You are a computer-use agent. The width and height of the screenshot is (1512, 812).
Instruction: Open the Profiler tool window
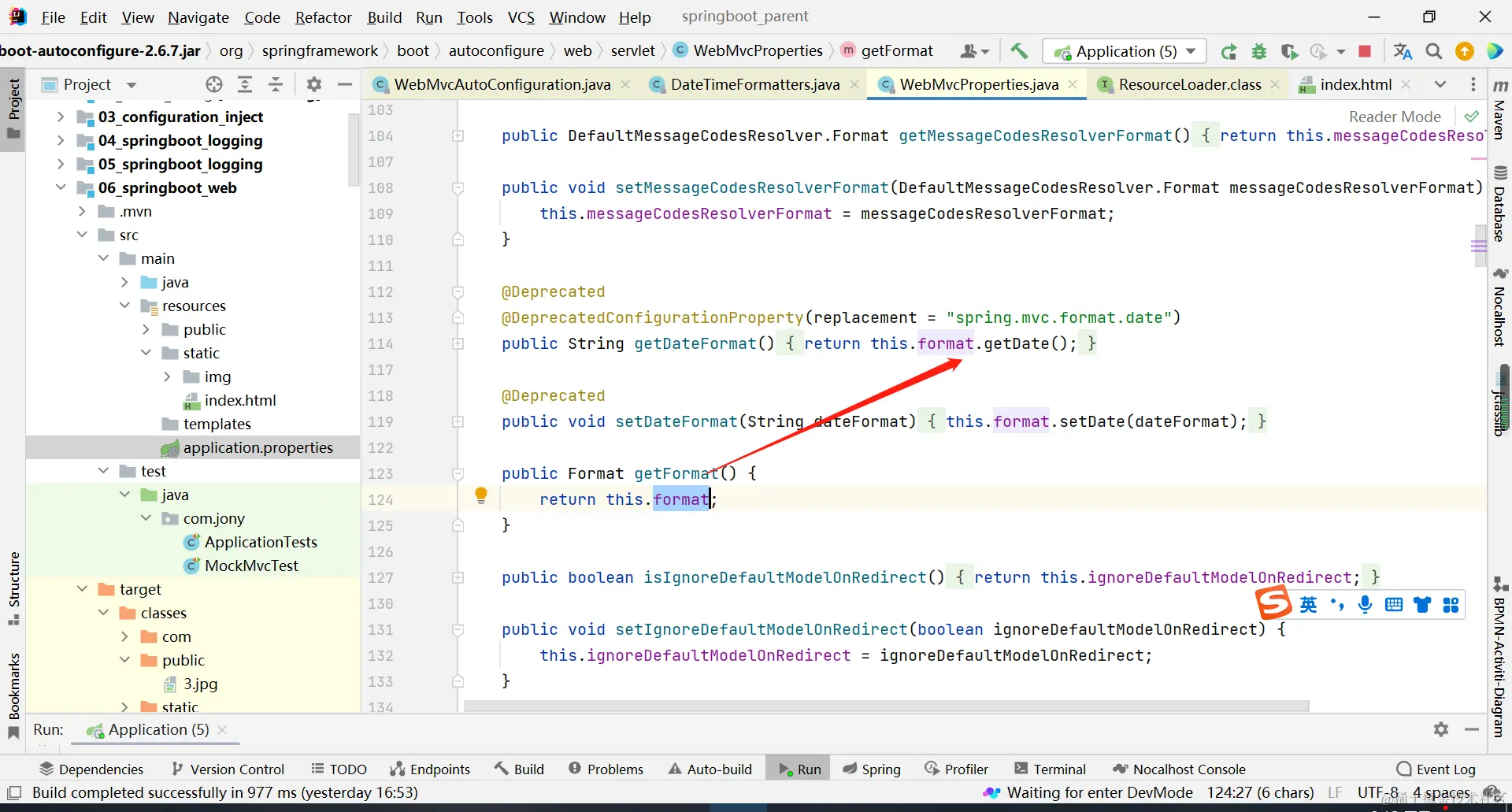(x=957, y=769)
